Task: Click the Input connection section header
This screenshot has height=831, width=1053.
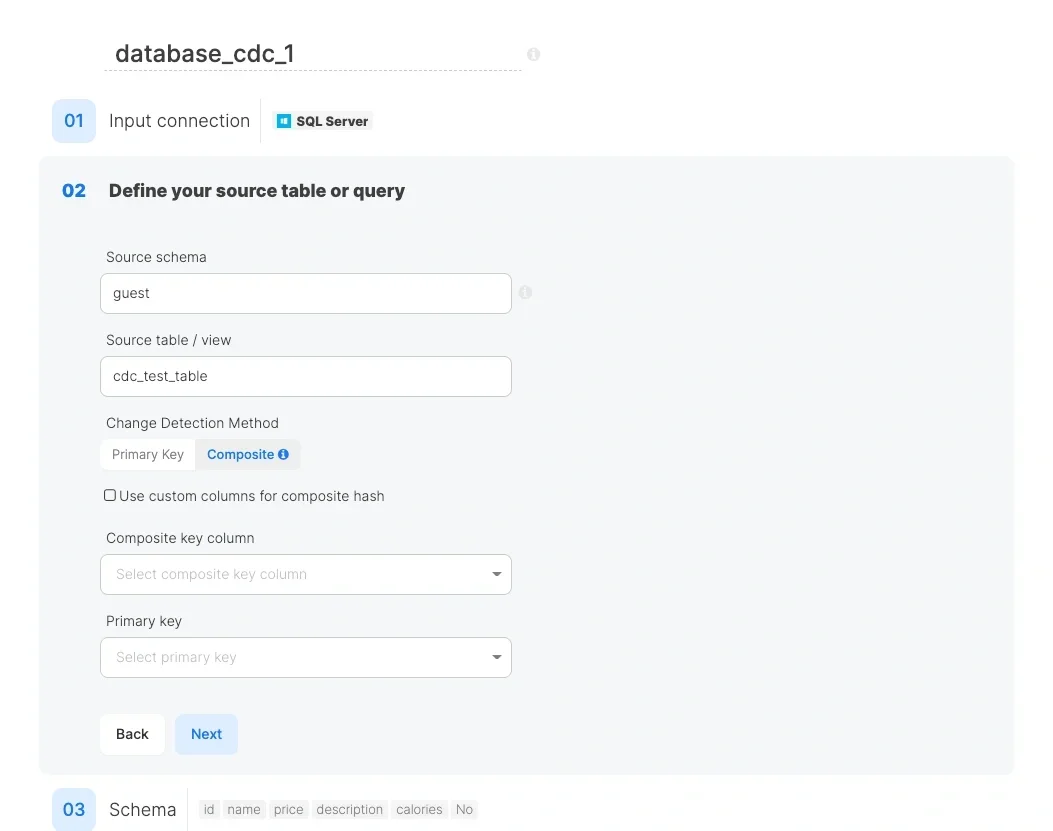Action: (x=179, y=120)
